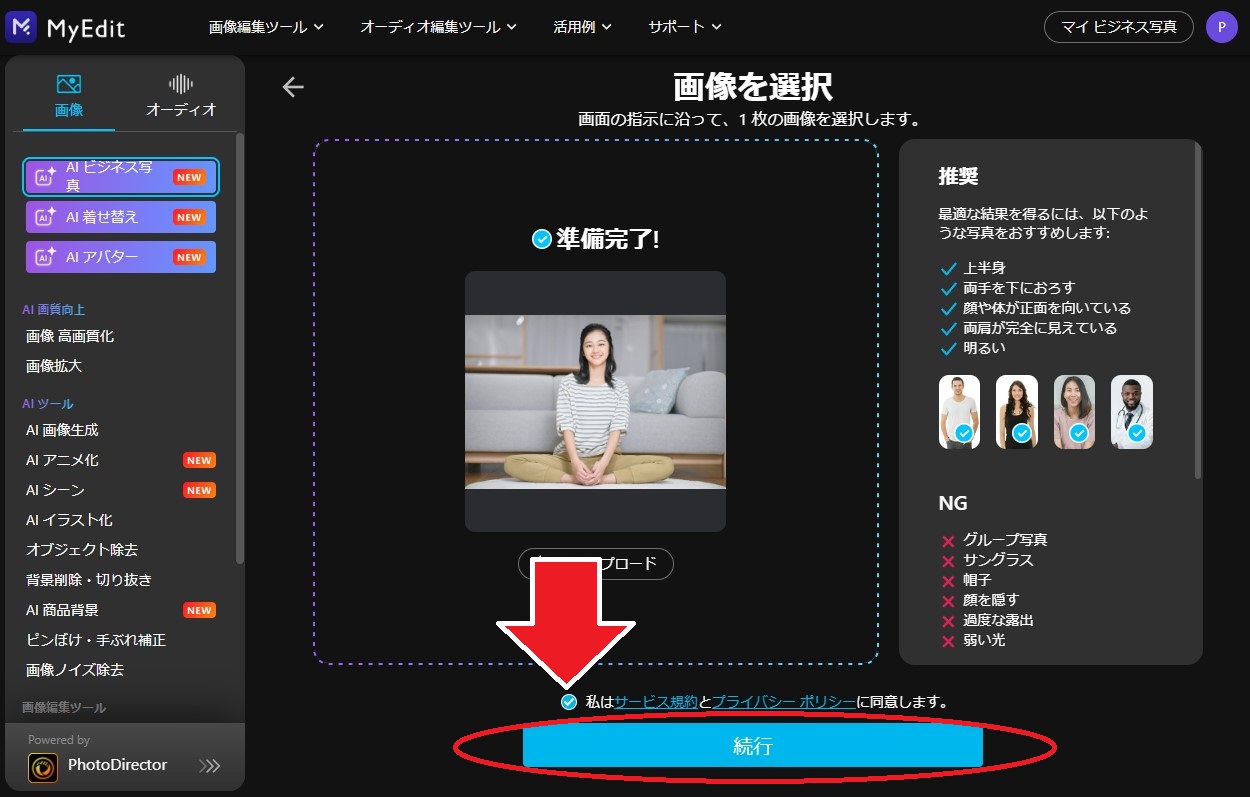1250x797 pixels.
Task: Click the MyEdit logo icon
Action: click(x=21, y=27)
